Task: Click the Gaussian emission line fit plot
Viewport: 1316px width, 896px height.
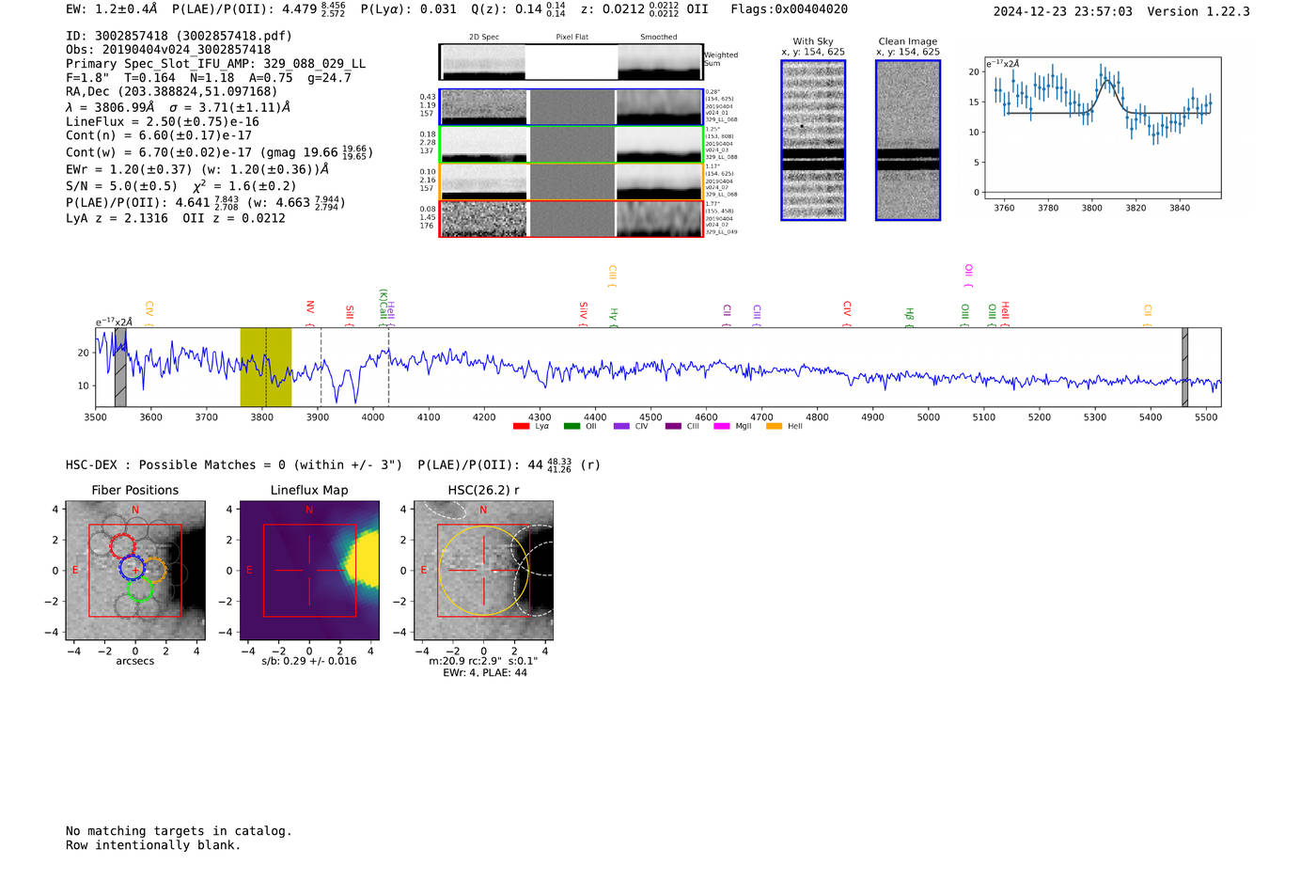Action: coord(1103,127)
